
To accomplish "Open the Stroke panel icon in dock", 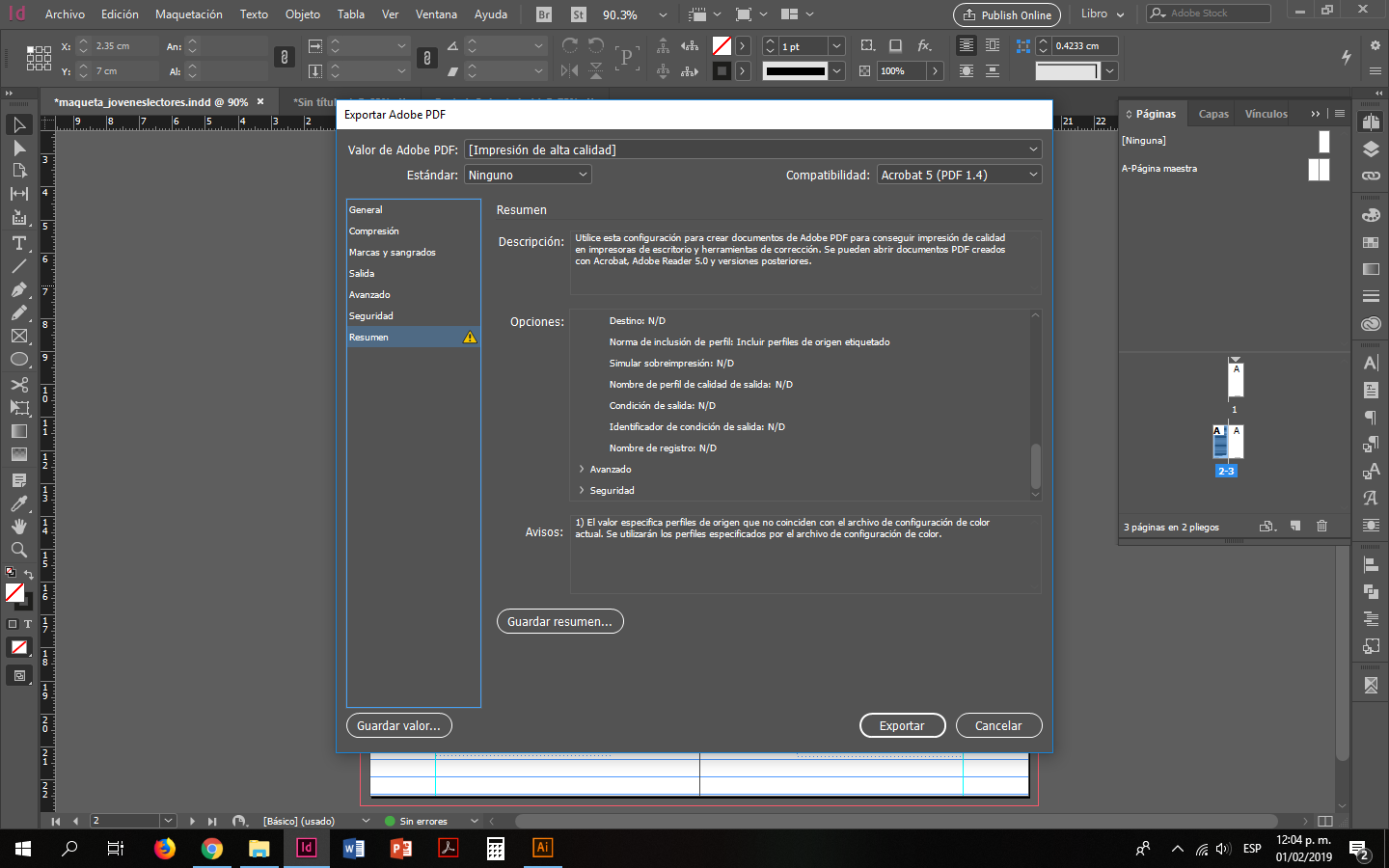I will (x=1371, y=296).
